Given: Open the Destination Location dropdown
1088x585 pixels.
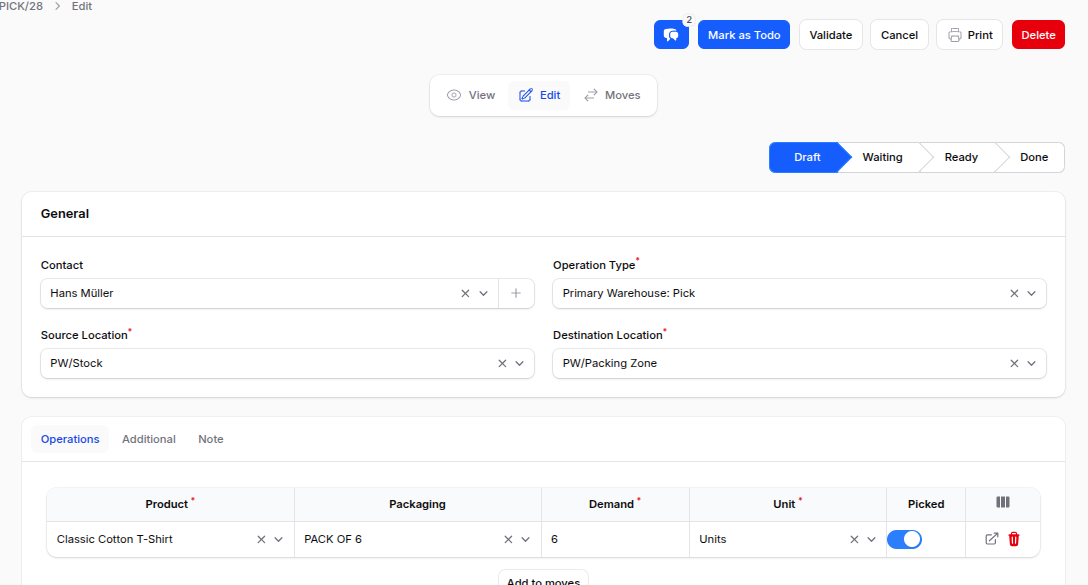Looking at the screenshot, I should coord(1031,363).
